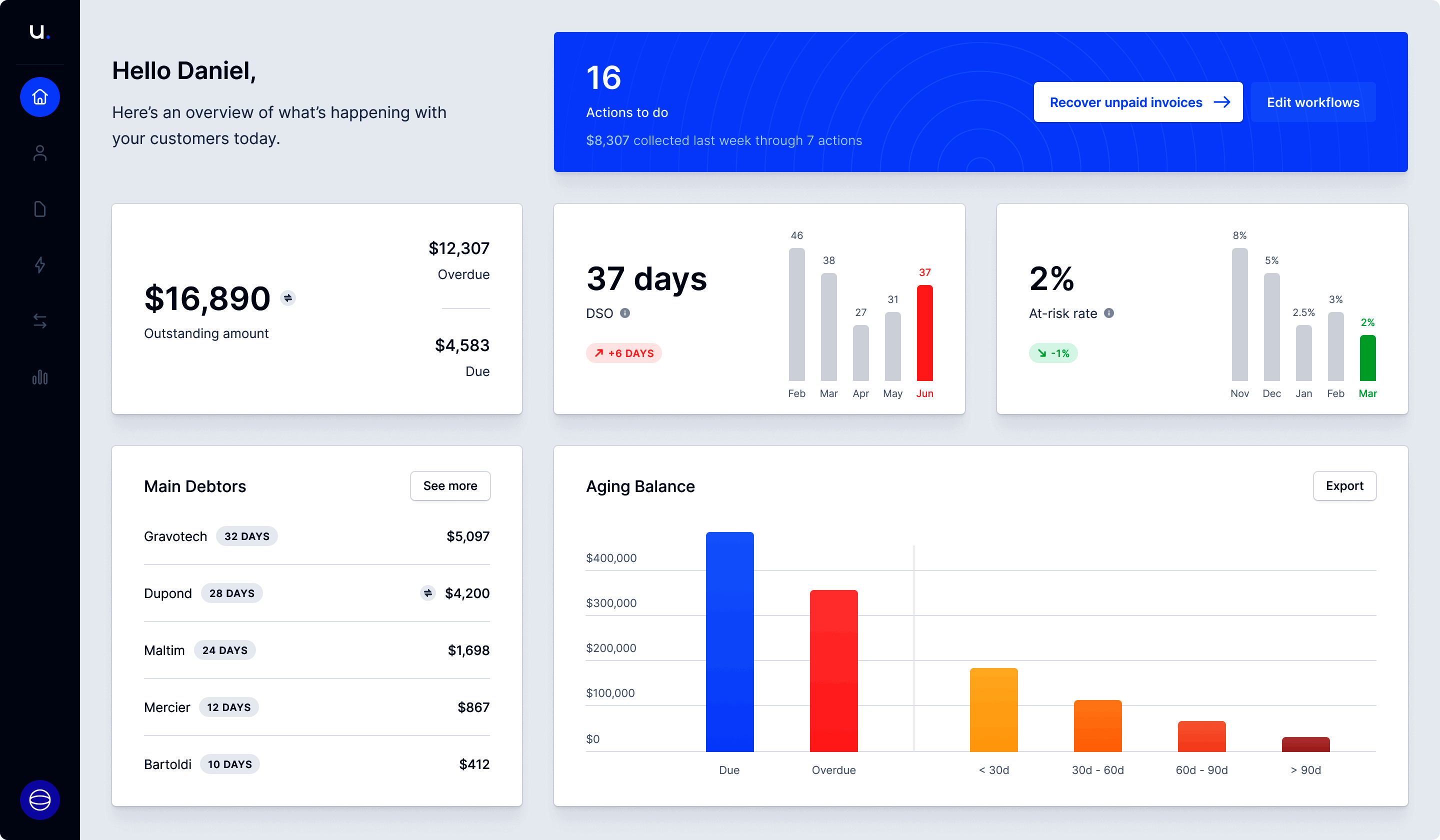
Task: Open the transfer arrows icon in sidebar
Action: point(39,321)
